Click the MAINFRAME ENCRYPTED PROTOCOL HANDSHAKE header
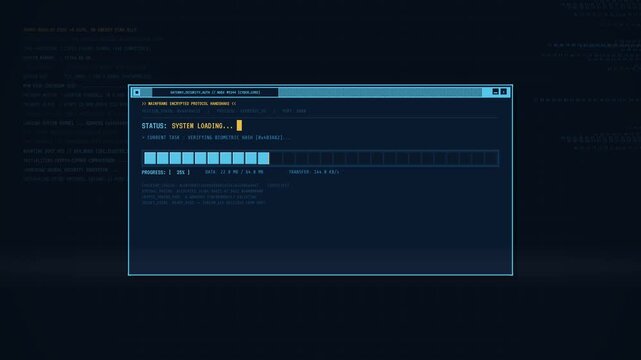This screenshot has width=641, height=360. point(189,104)
